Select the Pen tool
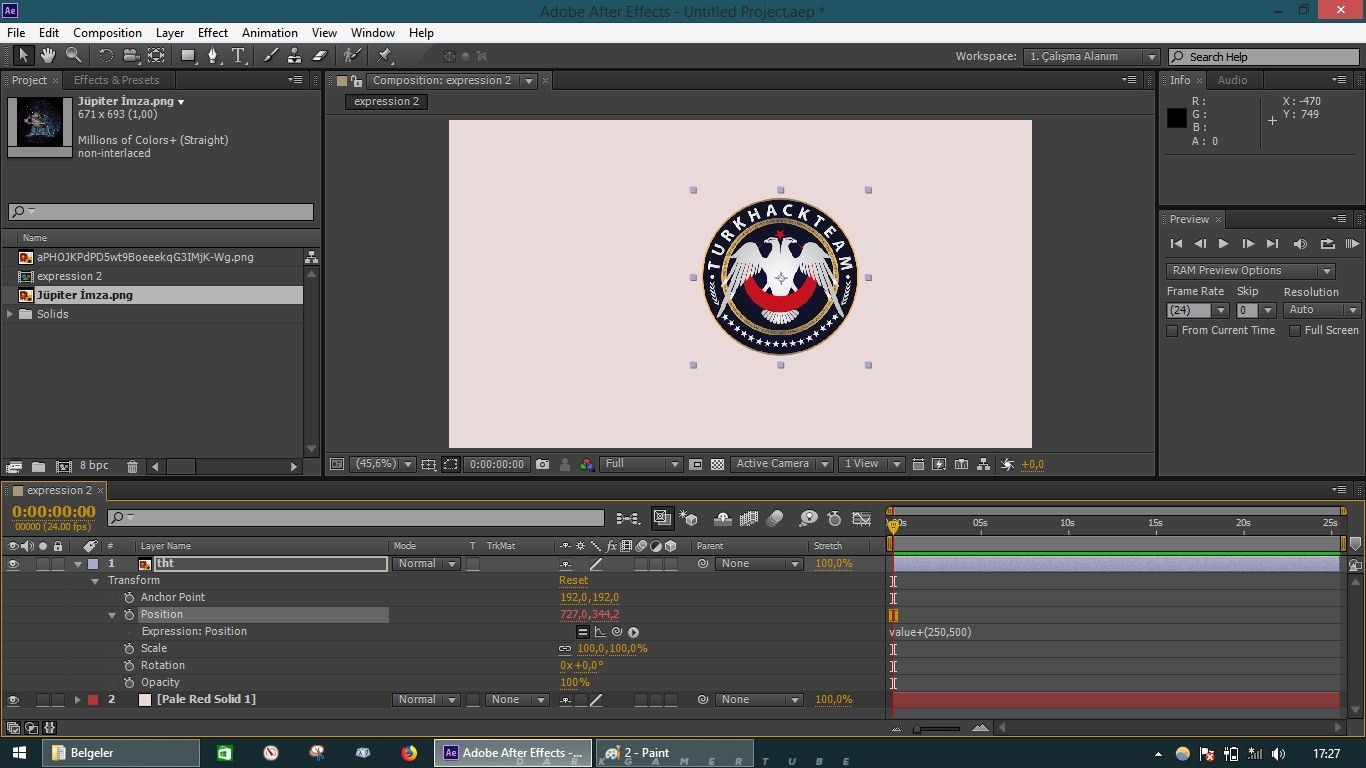This screenshot has height=768, width=1366. pyautogui.click(x=213, y=56)
